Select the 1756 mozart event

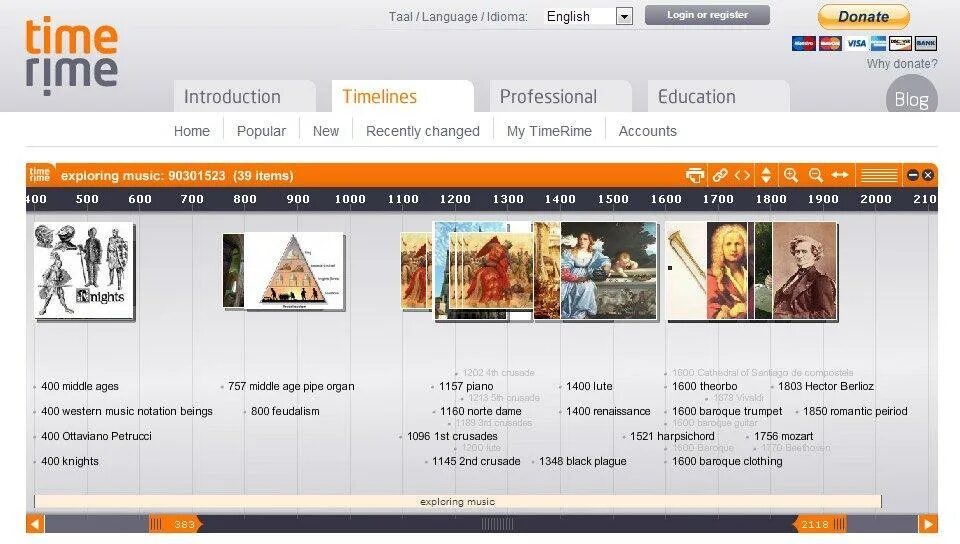coord(784,436)
